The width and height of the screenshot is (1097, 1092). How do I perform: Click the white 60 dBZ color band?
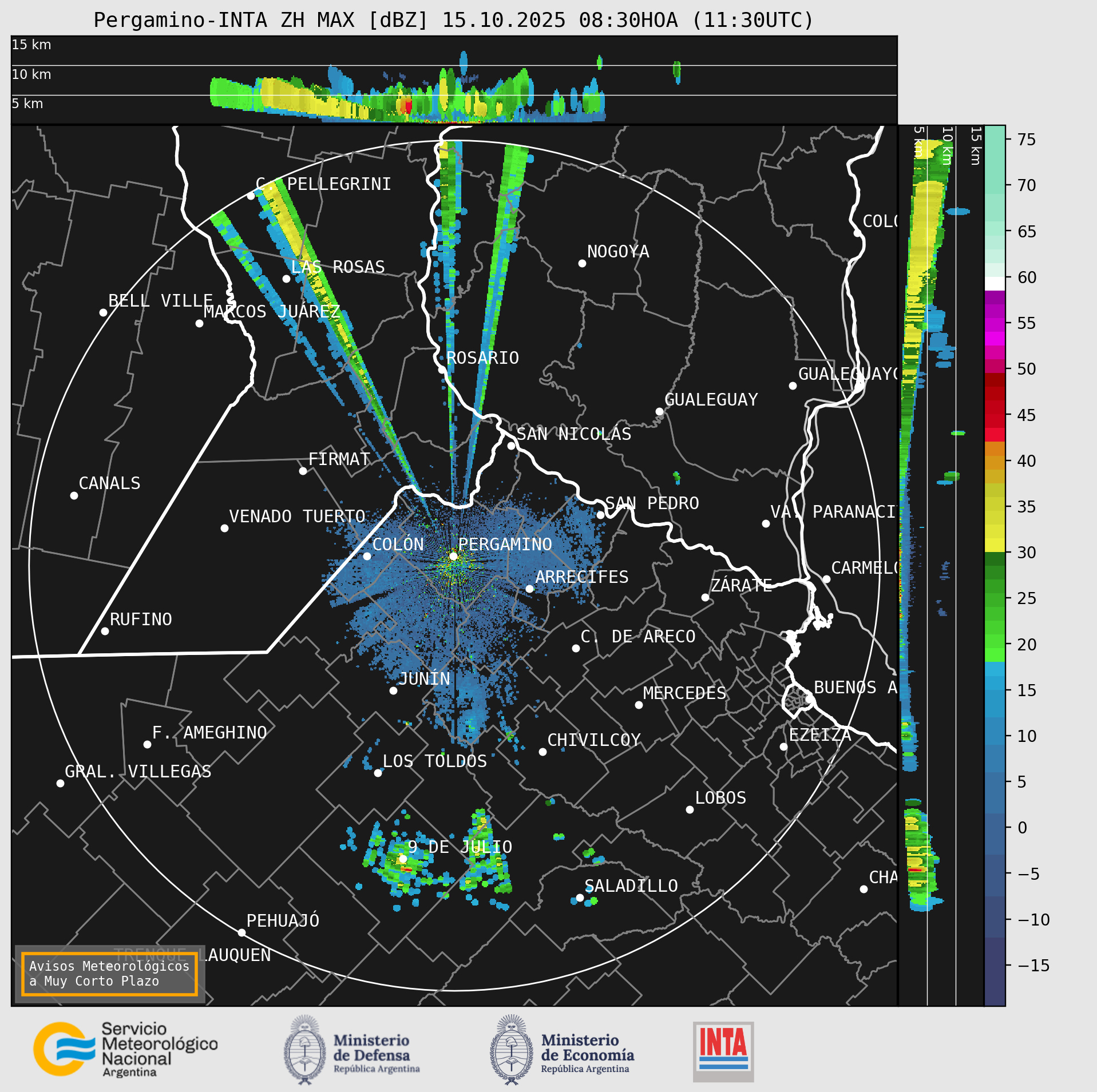pyautogui.click(x=995, y=284)
